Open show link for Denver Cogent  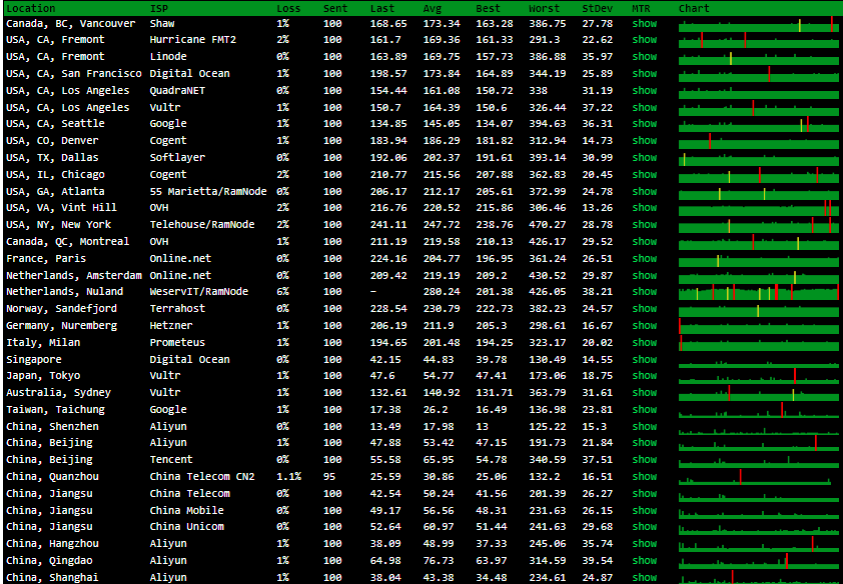click(x=644, y=141)
